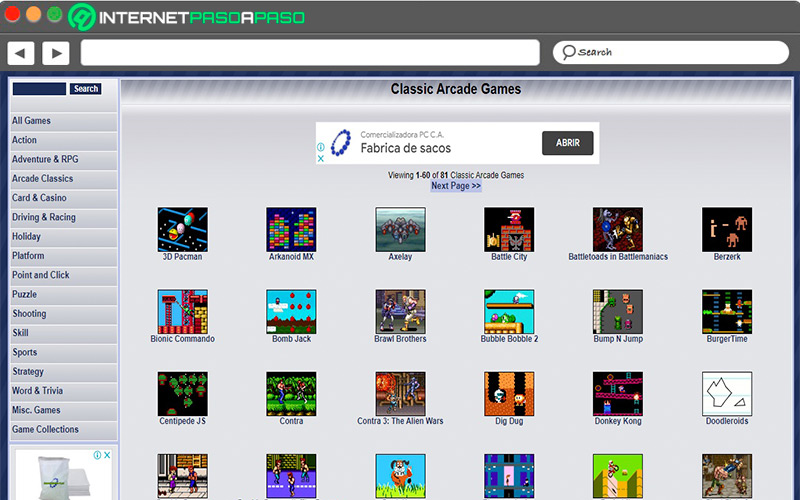Viewport: 800px width, 500px height.
Task: Open the Bionic Commando game icon
Action: click(182, 312)
